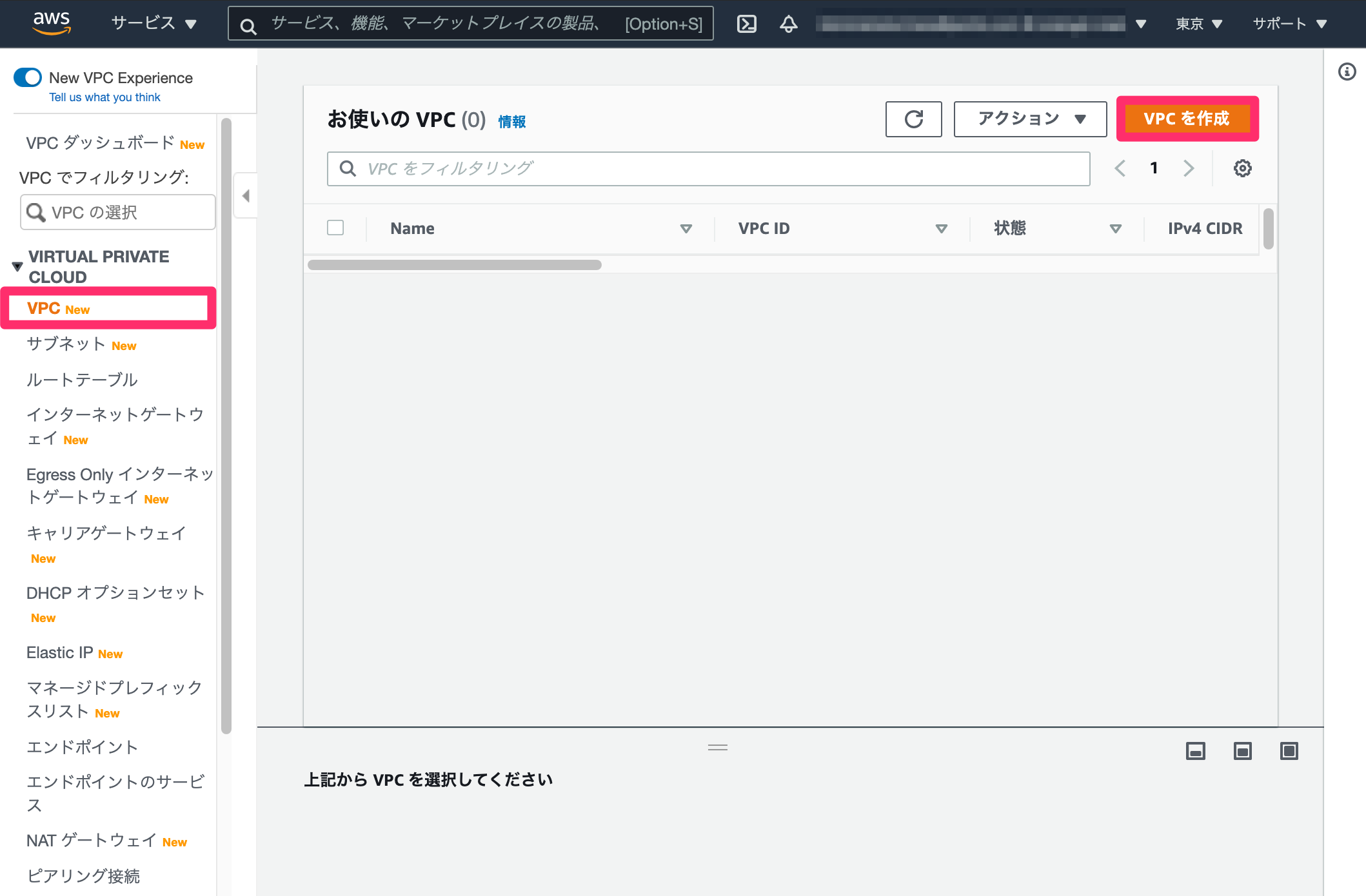Screen dimensions: 1366x896
Task: Open AWS CloudShell terminal icon
Action: tap(747, 24)
